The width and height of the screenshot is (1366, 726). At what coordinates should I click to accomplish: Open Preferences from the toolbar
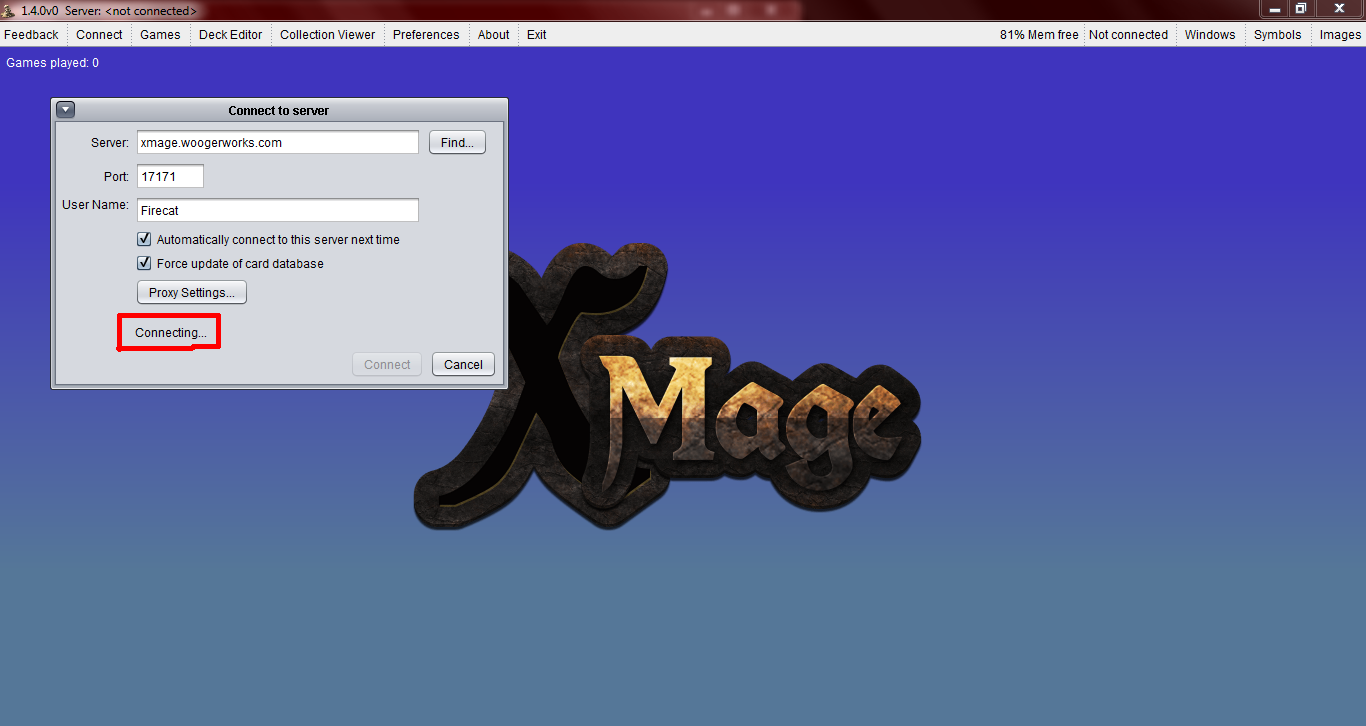pyautogui.click(x=426, y=34)
